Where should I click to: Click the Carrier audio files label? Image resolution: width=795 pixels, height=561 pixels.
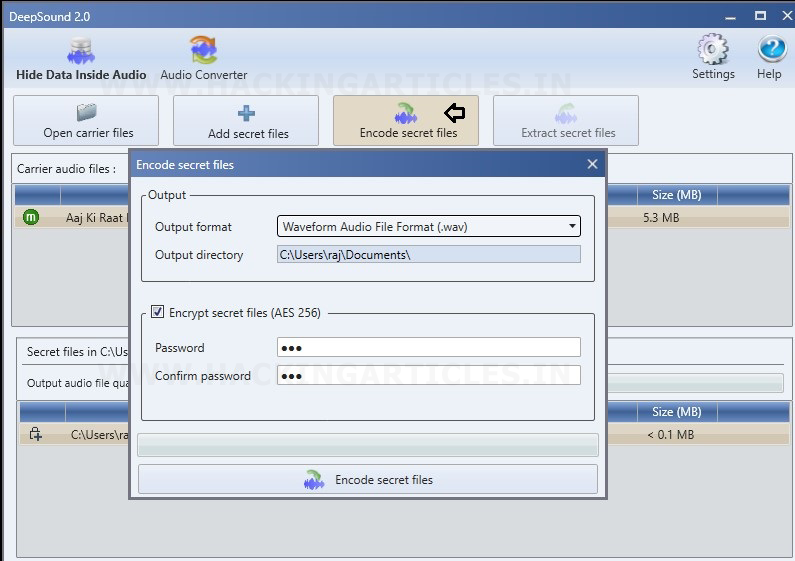[66, 169]
